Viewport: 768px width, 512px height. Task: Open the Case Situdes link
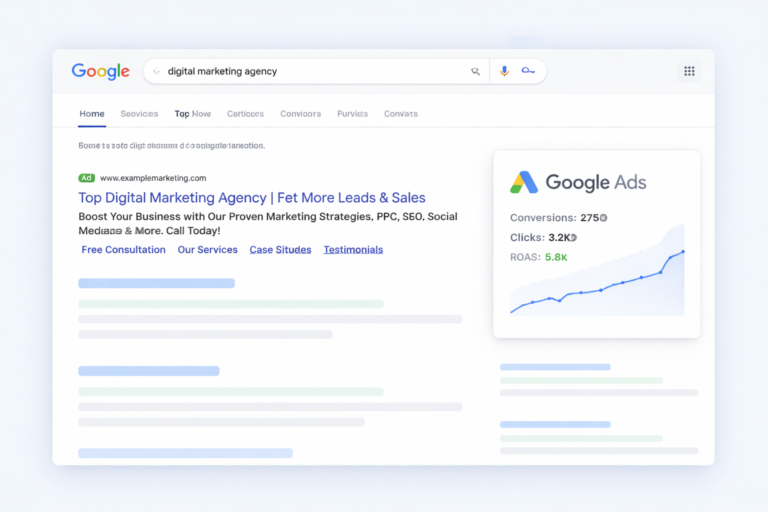point(280,250)
